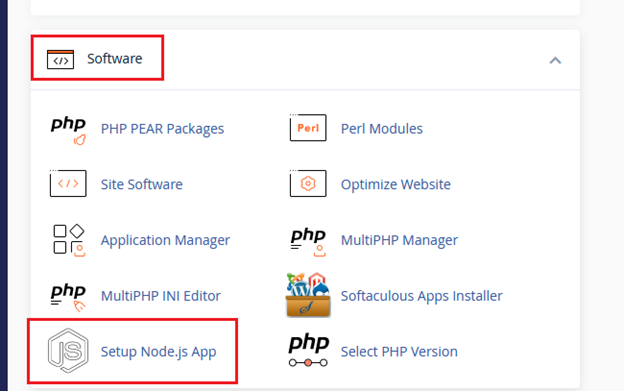Screen dimensions: 624x391
Task: Click the Select PHP Version icon
Action: tap(308, 350)
